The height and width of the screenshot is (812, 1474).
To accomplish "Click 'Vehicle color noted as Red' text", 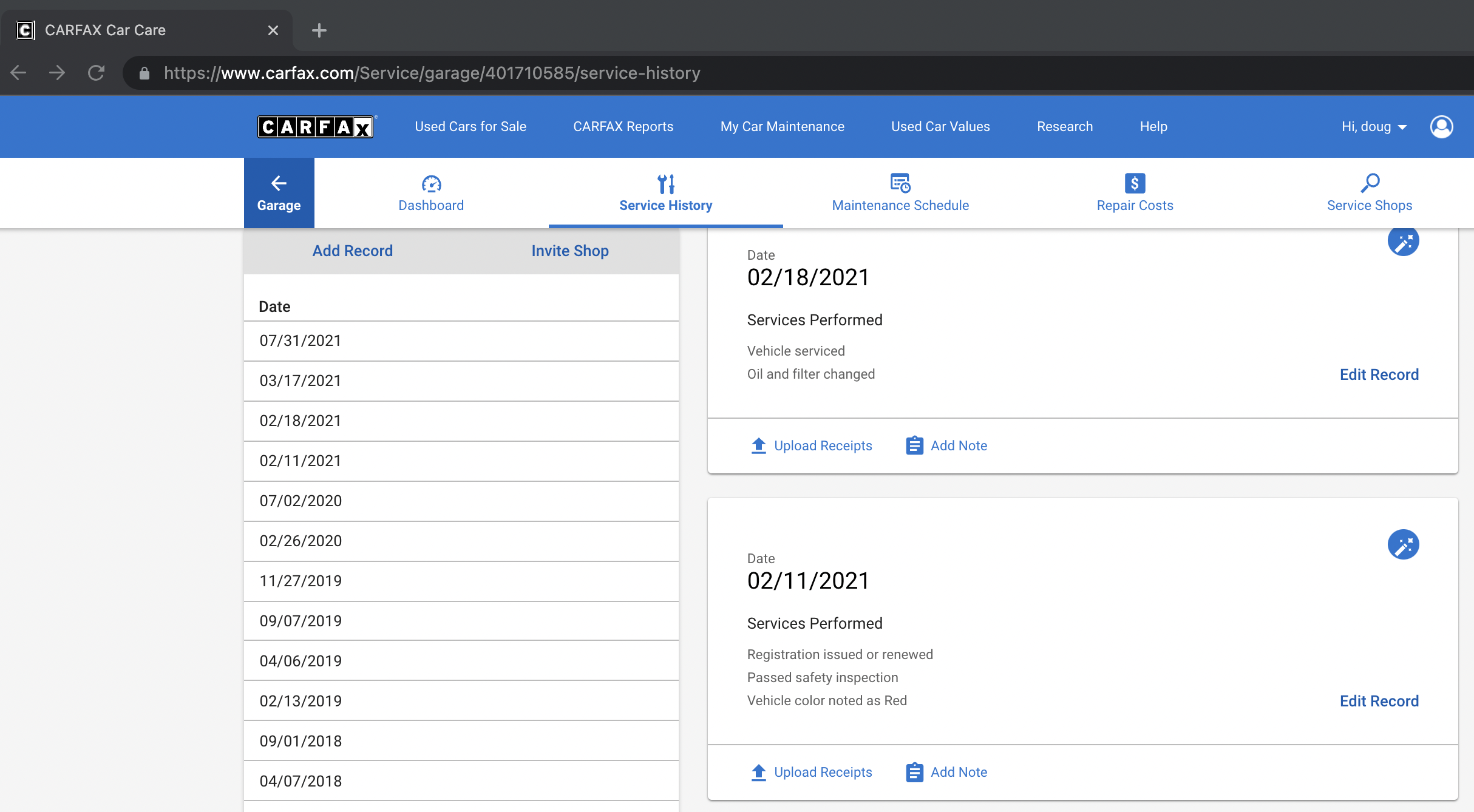I will 827,700.
